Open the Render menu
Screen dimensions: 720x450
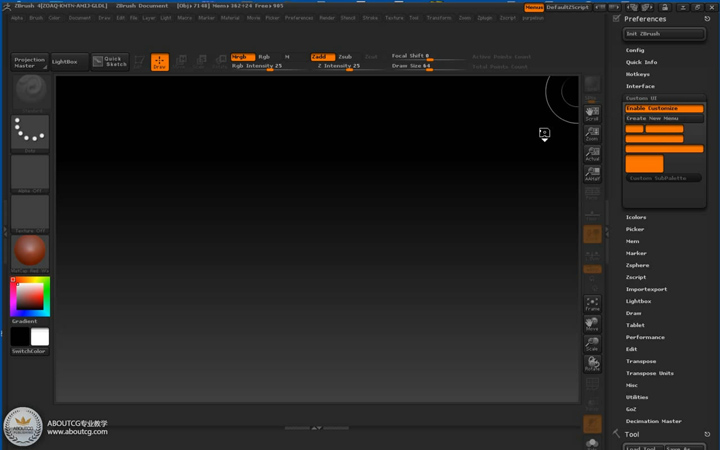(327, 18)
